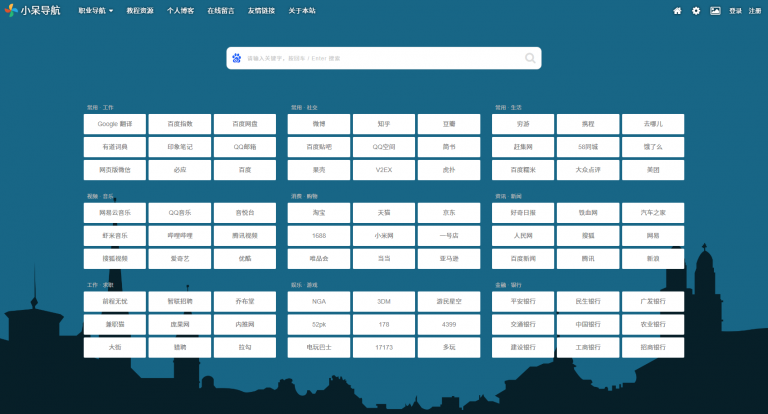
Task: Open the 爱奇艺 tile
Action: (x=180, y=259)
